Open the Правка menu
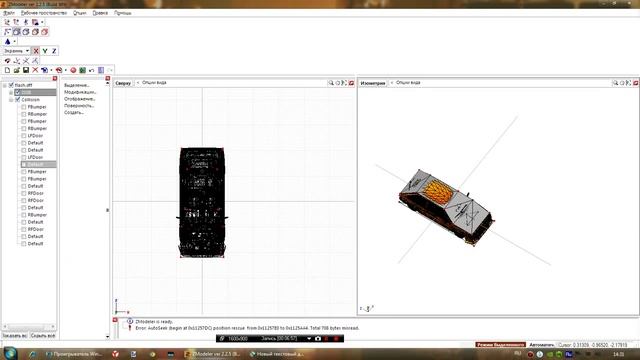 click(100, 13)
